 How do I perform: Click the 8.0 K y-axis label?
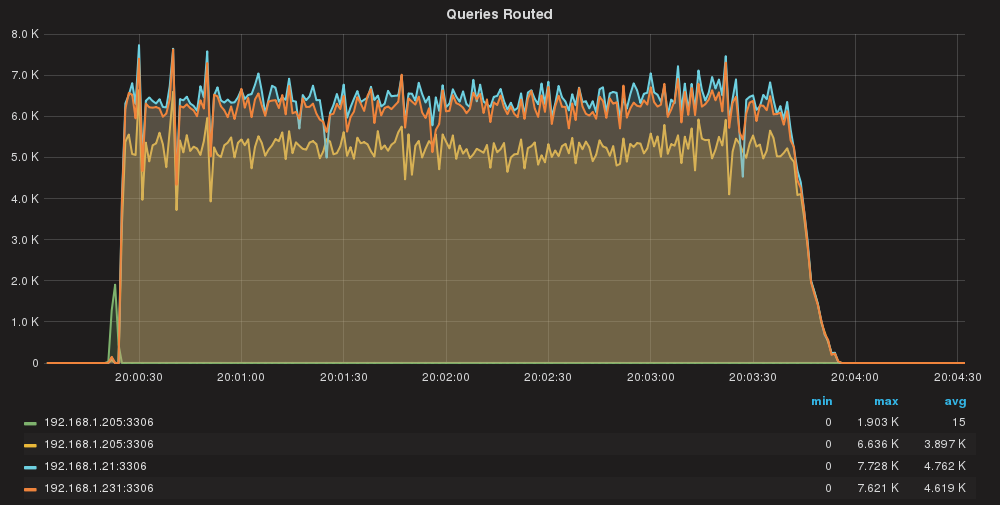pos(24,33)
